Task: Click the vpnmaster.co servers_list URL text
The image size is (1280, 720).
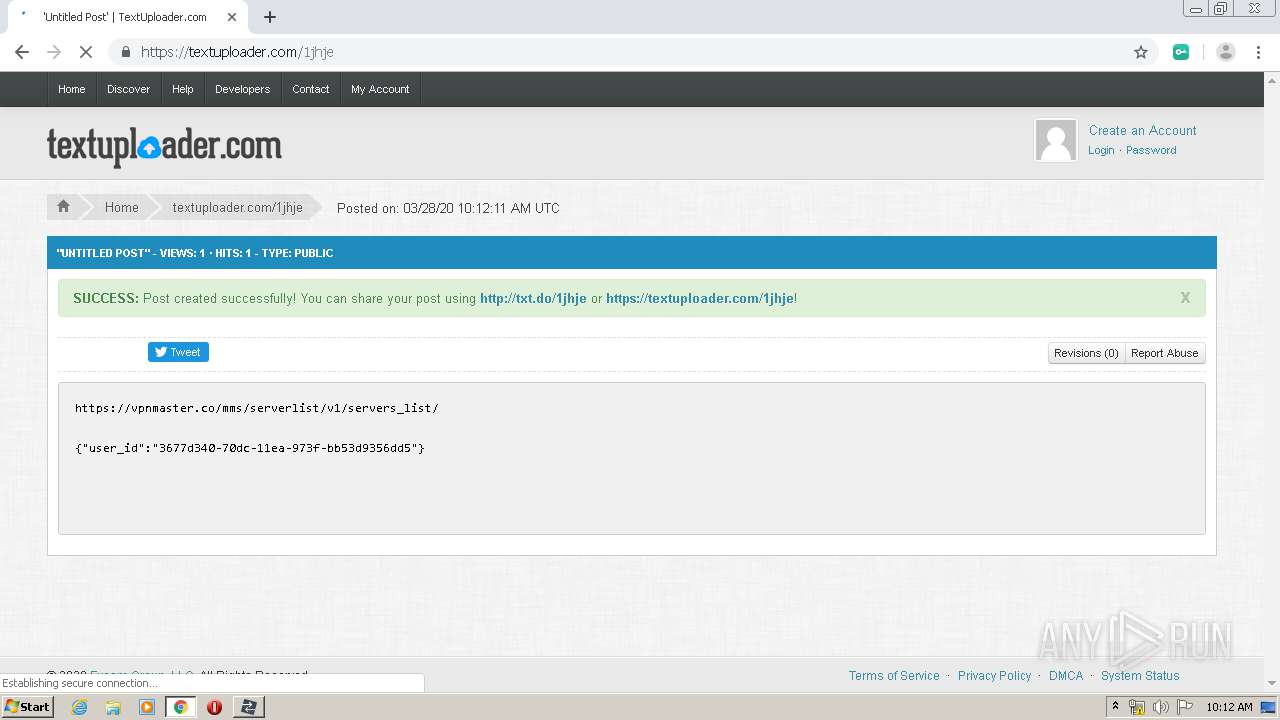Action: click(x=257, y=408)
